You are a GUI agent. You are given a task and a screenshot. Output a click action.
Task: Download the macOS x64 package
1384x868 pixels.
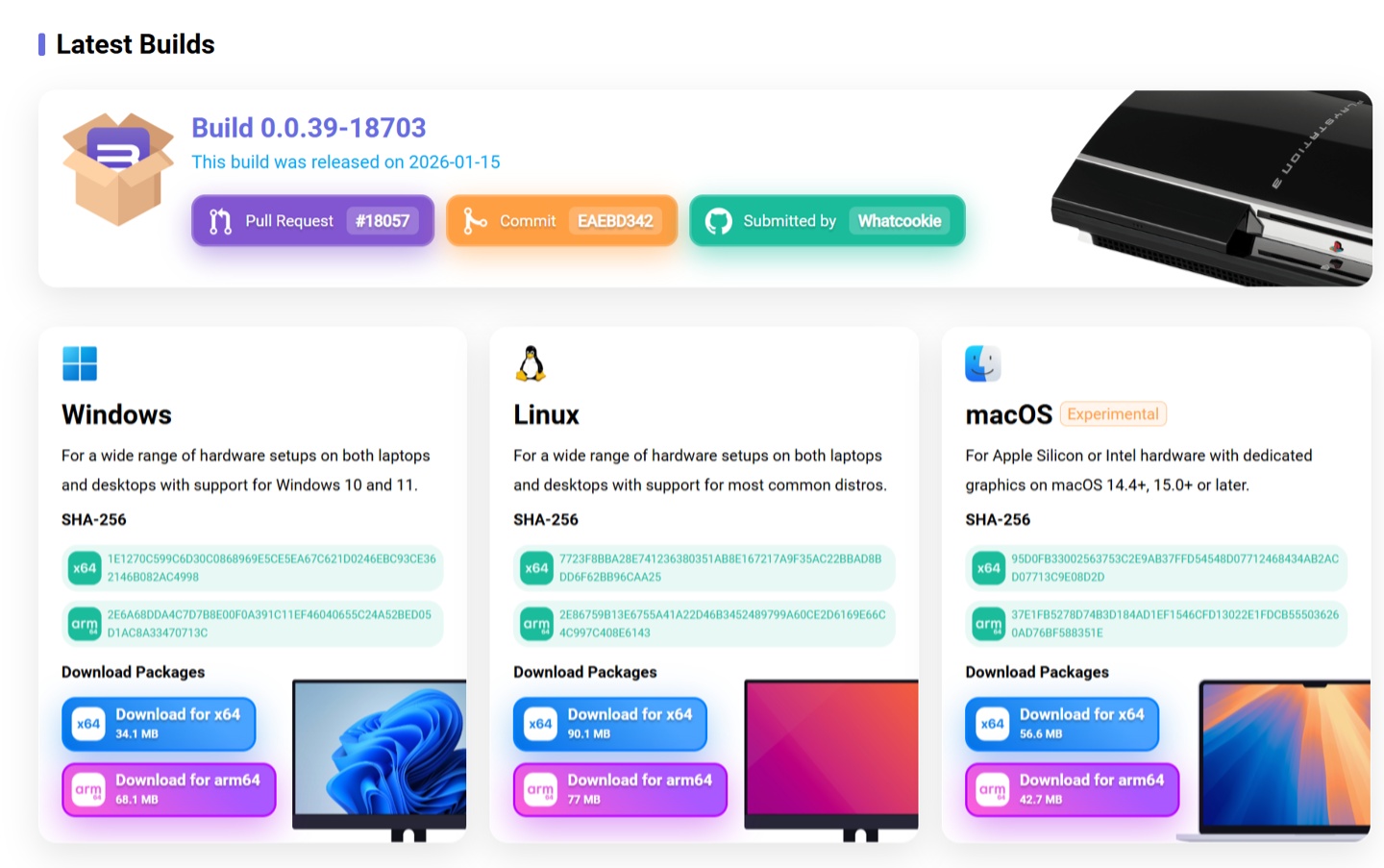pyautogui.click(x=1062, y=724)
